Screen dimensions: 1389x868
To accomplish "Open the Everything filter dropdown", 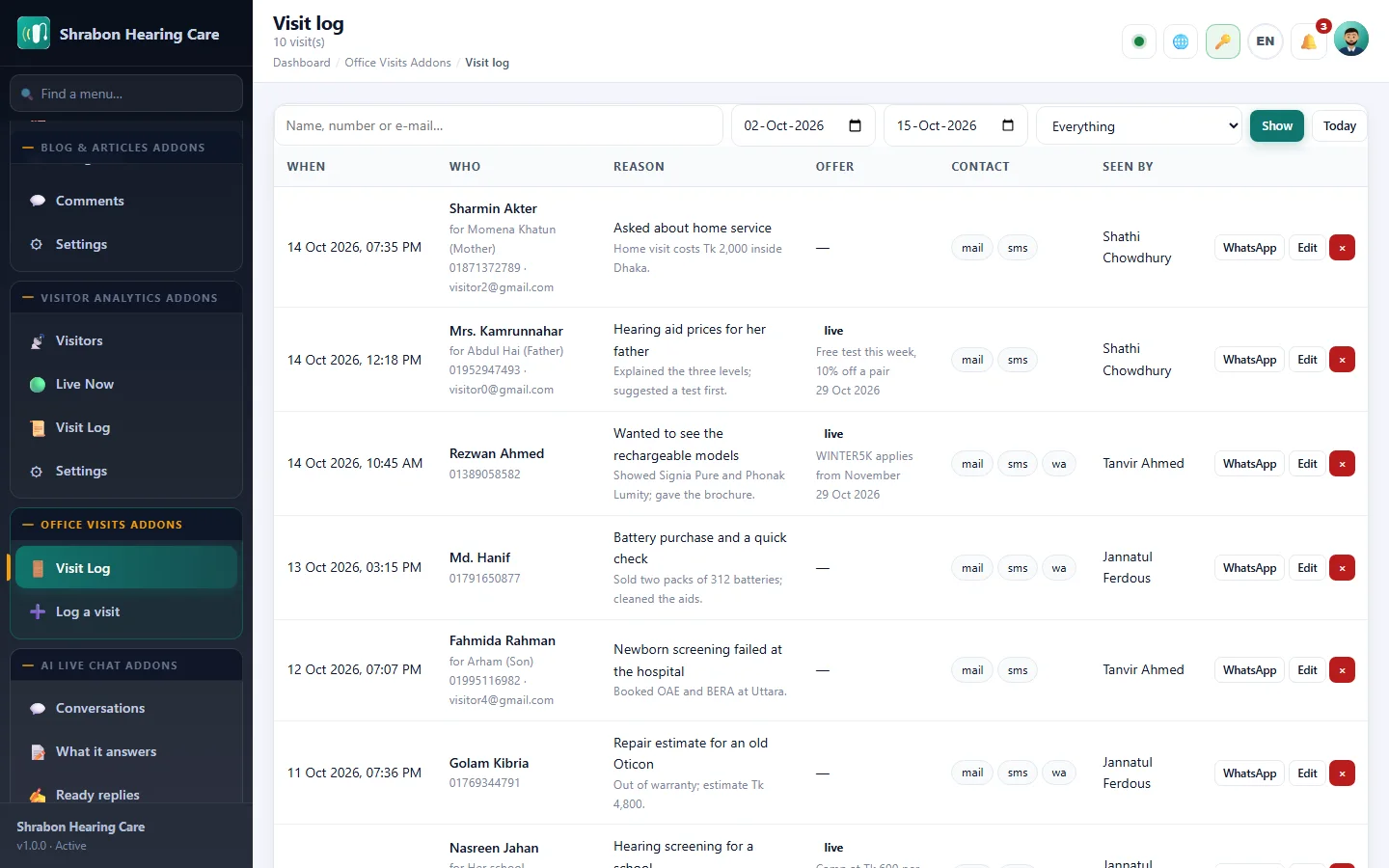I will point(1139,126).
